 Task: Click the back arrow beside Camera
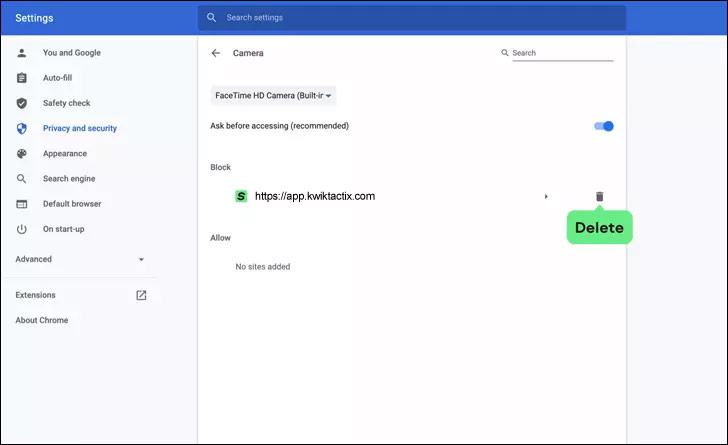[215, 53]
